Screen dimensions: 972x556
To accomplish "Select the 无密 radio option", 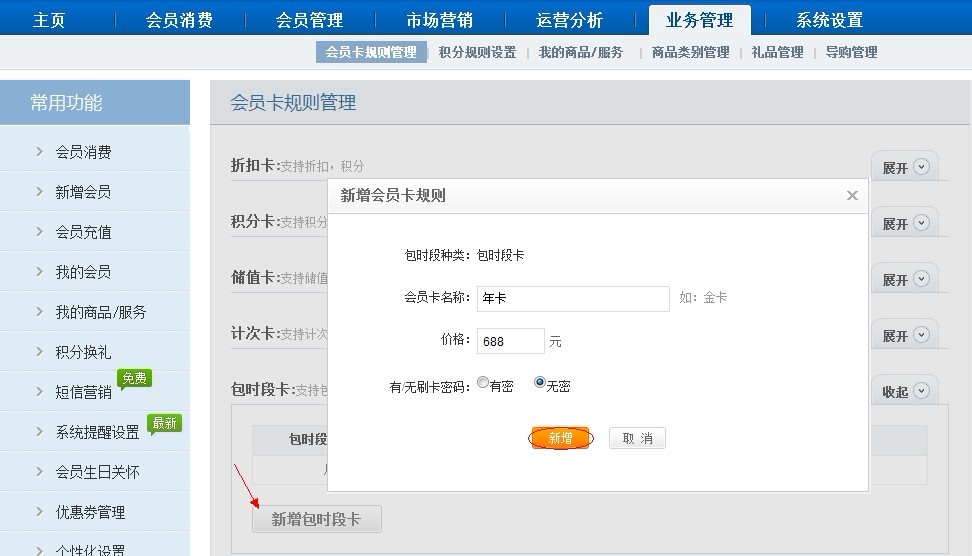I will point(541,383).
